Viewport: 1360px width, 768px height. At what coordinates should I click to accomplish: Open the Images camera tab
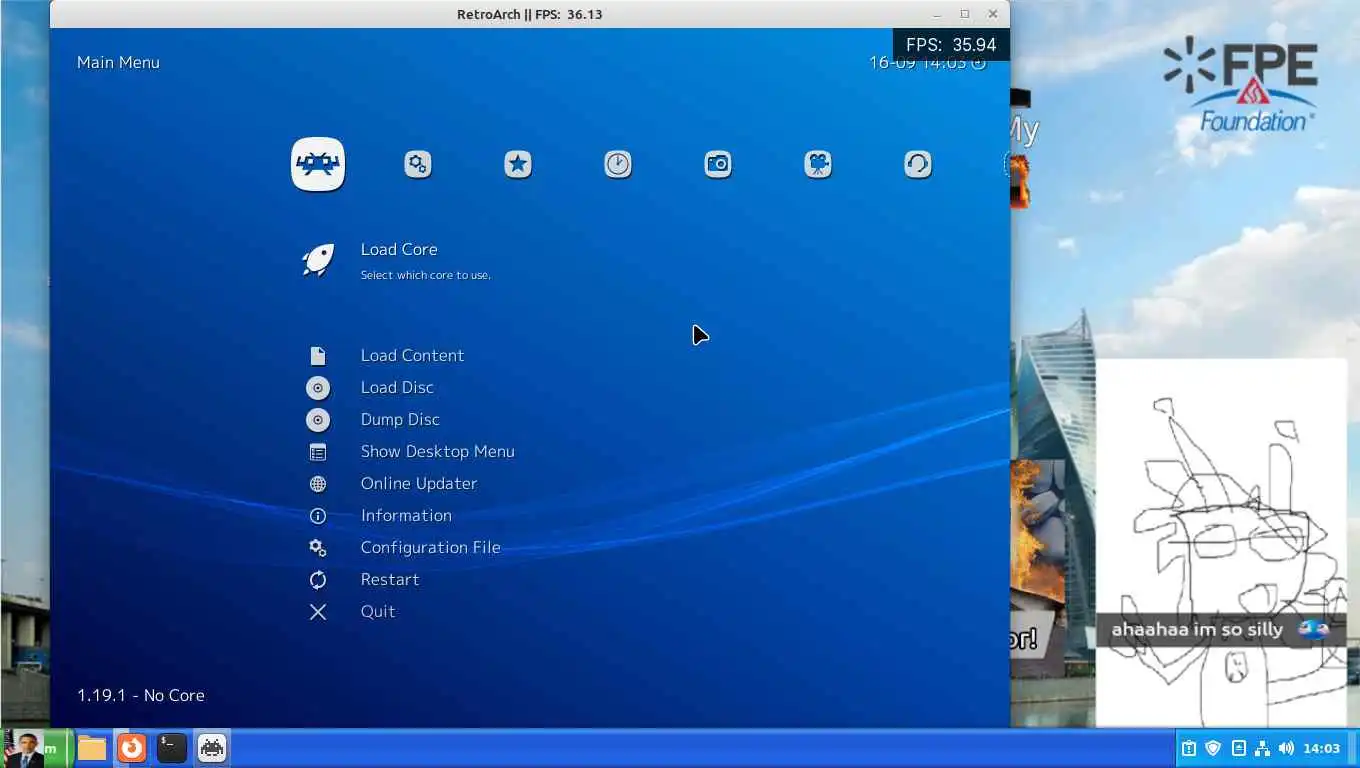[718, 164]
